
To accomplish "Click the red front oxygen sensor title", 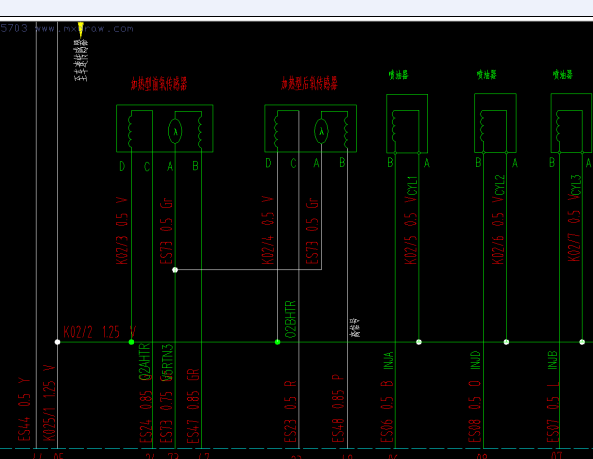I will (x=159, y=84).
